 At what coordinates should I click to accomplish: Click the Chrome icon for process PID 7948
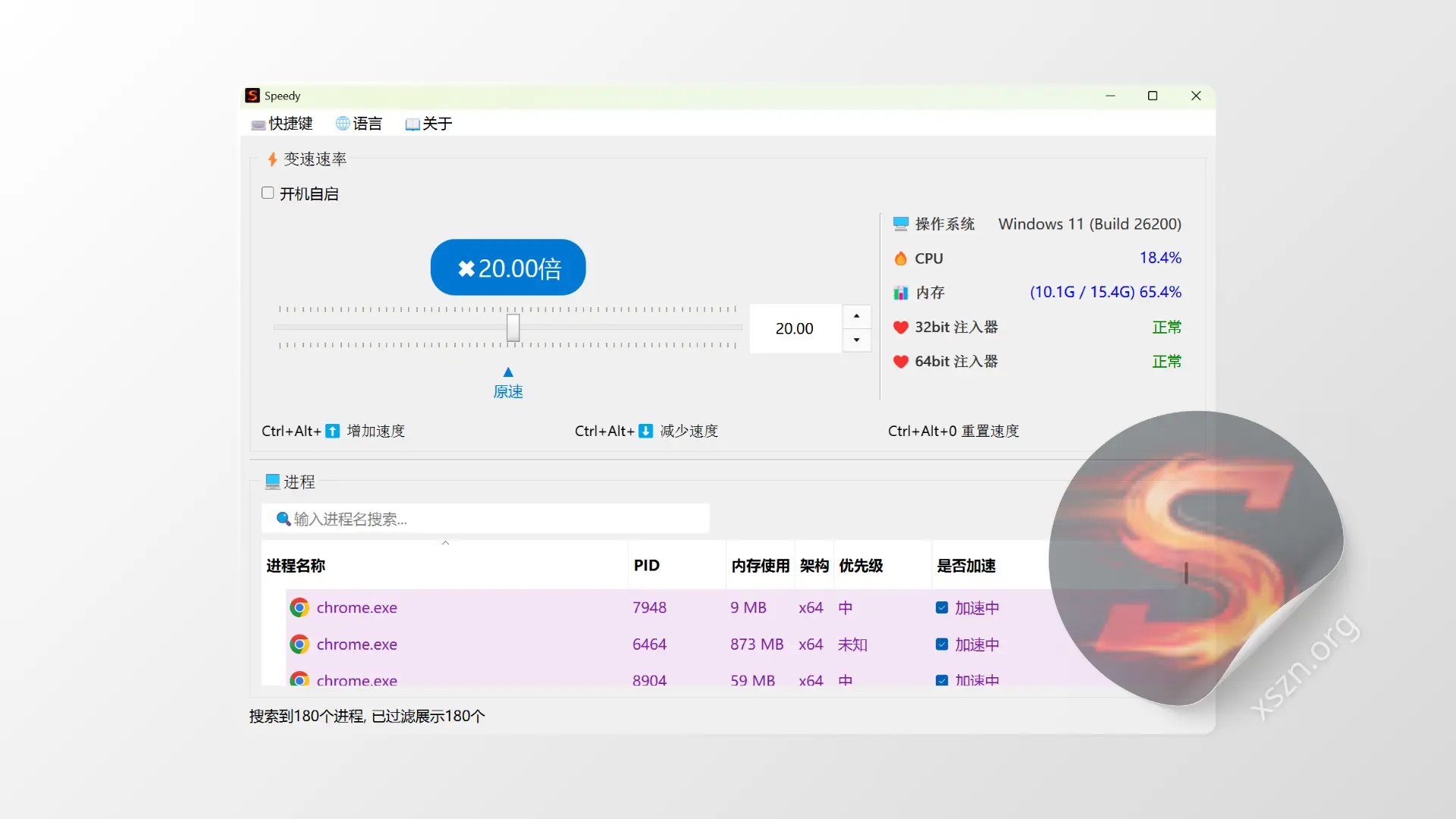click(300, 607)
